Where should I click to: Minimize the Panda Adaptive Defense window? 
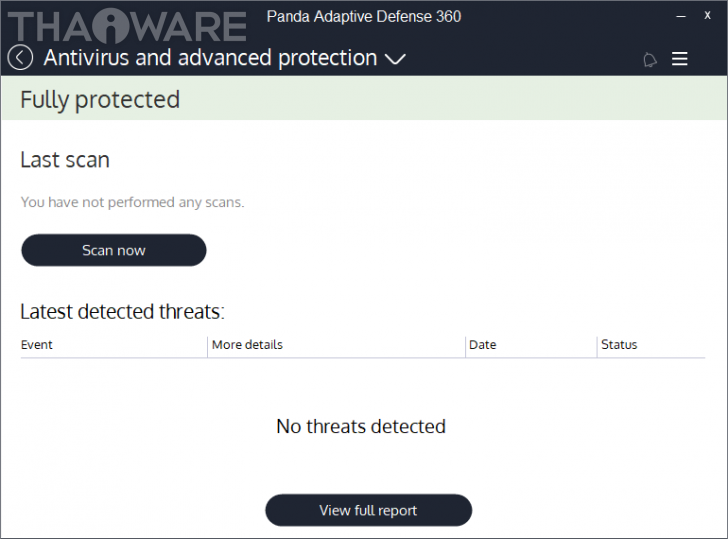(x=681, y=16)
